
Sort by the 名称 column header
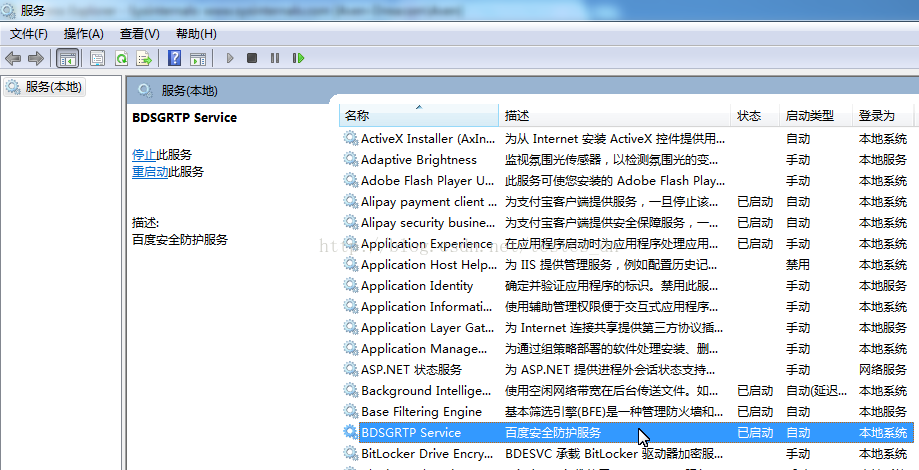click(418, 115)
